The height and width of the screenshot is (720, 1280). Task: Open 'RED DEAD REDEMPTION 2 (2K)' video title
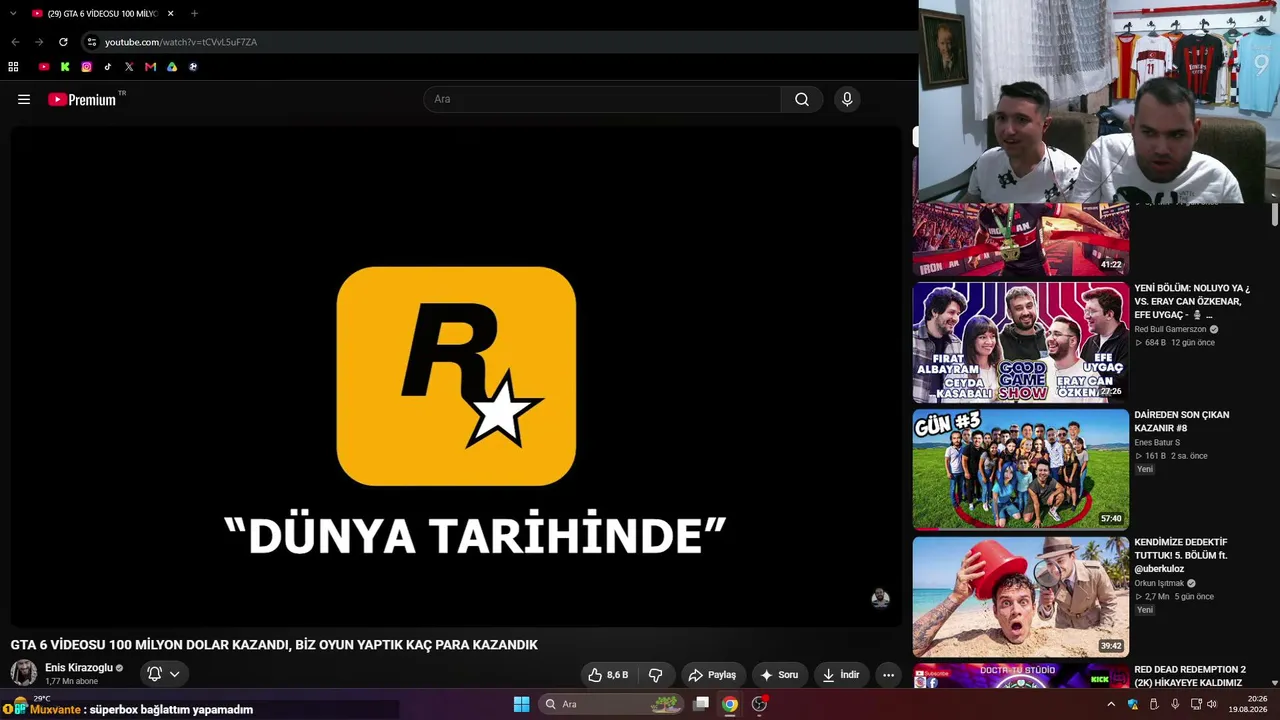point(1190,676)
